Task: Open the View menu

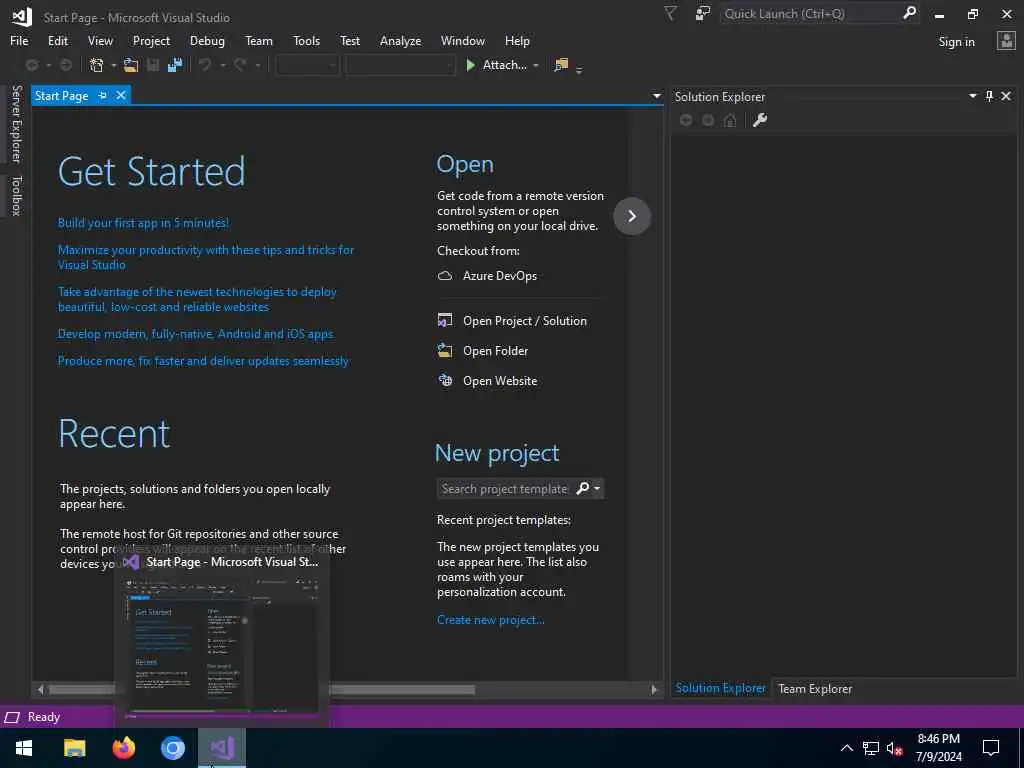Action: 100,40
